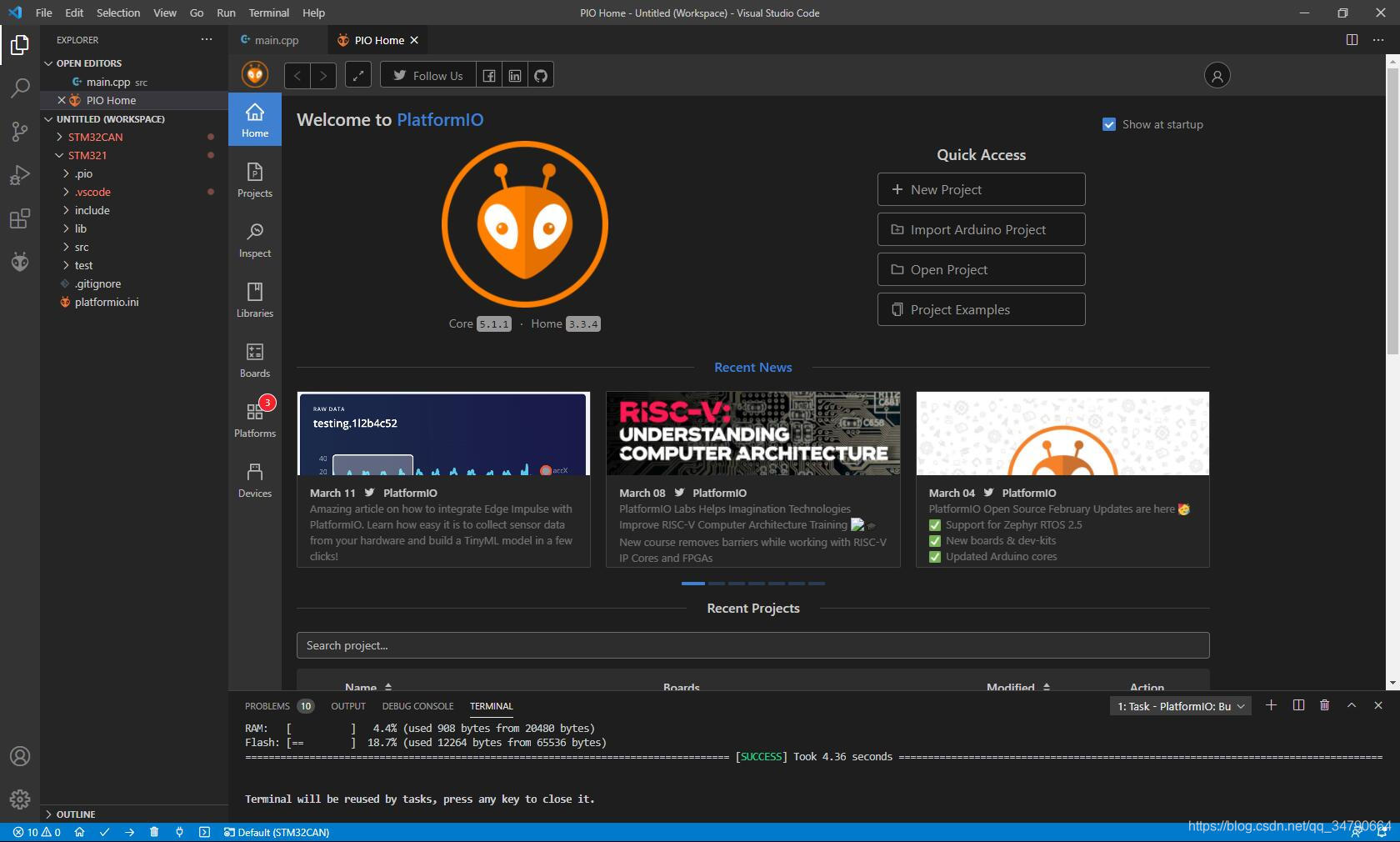Viewport: 1400px width, 842px height.
Task: Create a new terminal with plus
Action: click(x=1271, y=705)
